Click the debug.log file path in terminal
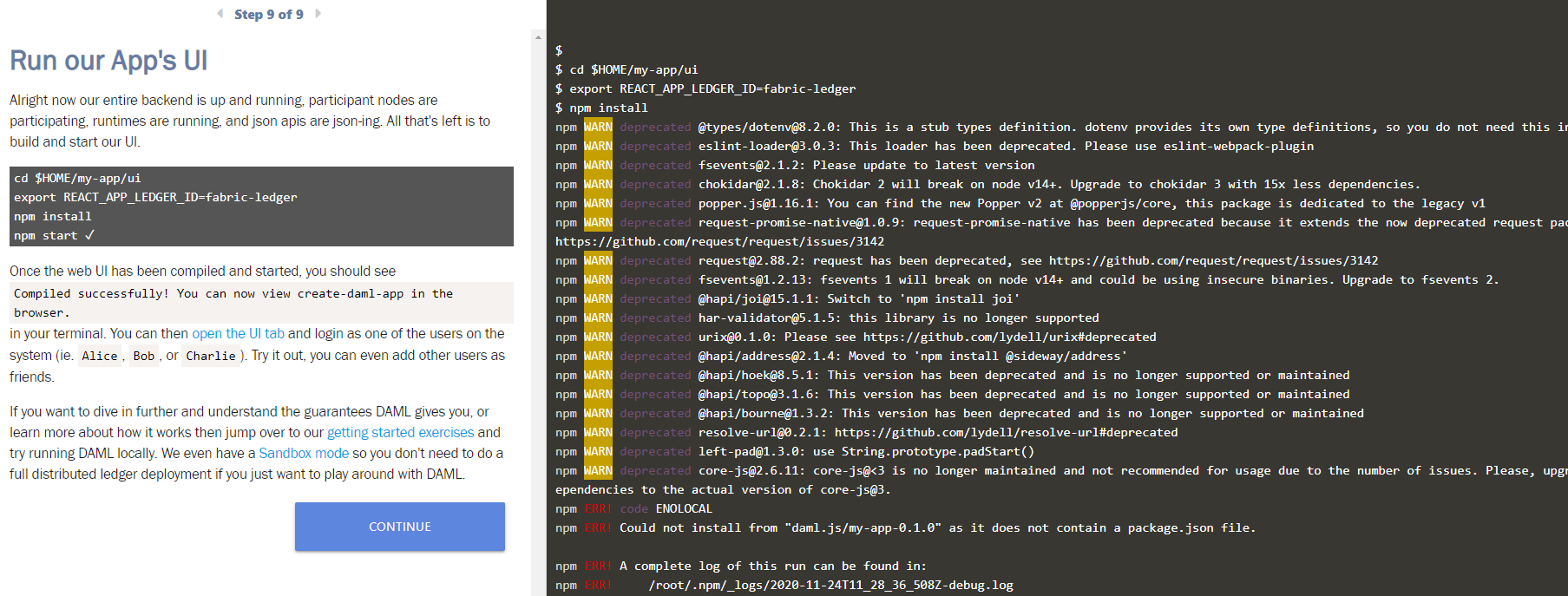Viewport: 1568px width, 596px height. point(830,586)
